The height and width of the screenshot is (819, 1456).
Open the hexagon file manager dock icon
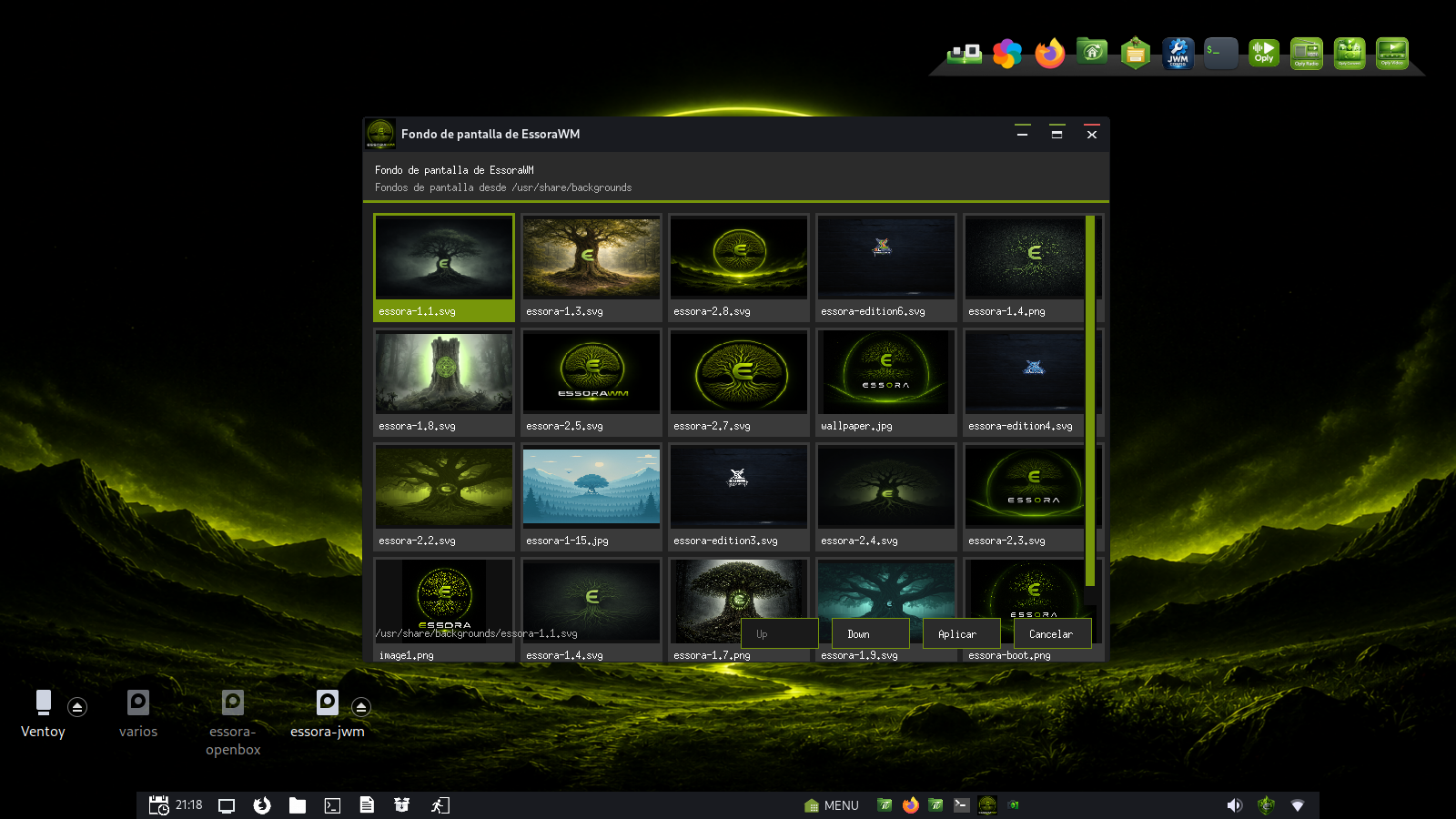click(1136, 54)
